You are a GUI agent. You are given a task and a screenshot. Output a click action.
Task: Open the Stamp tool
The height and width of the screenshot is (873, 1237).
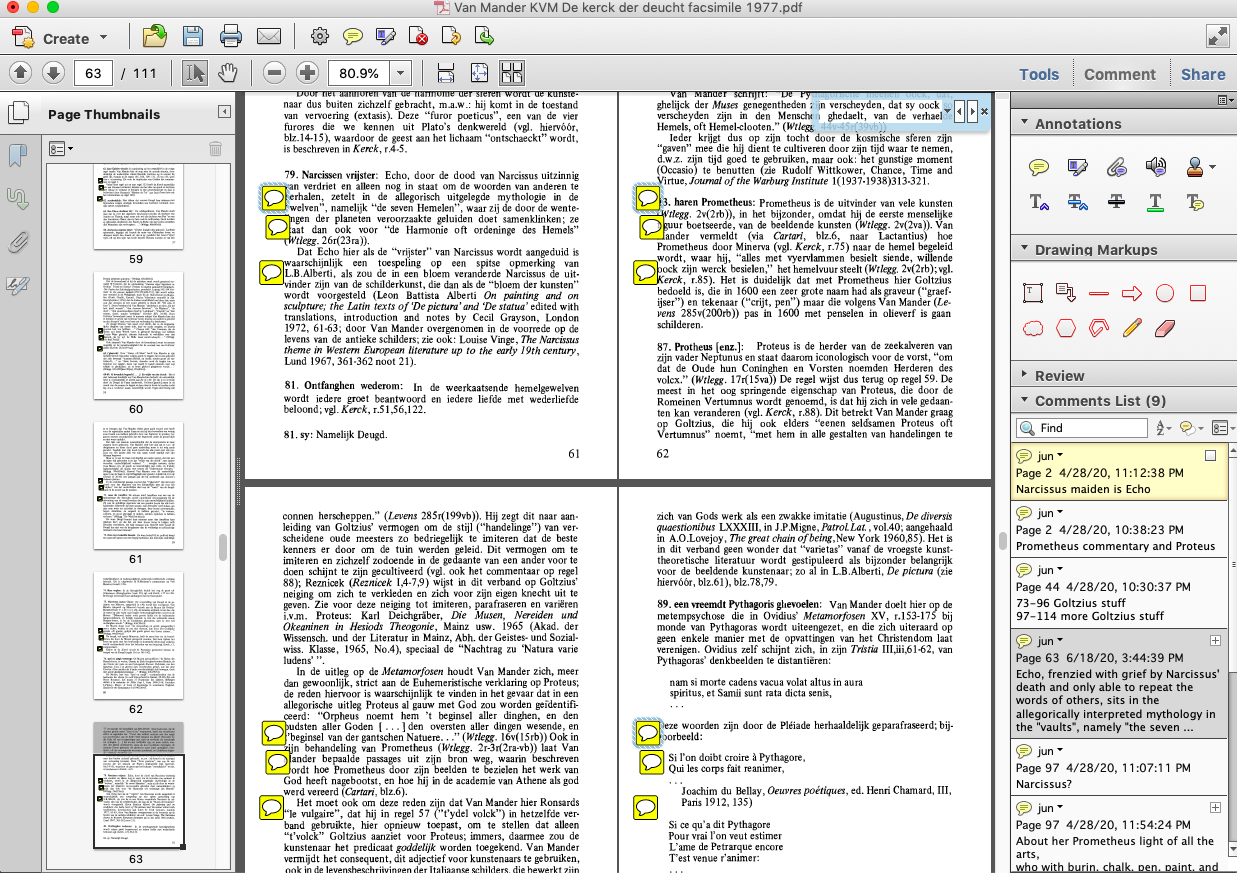pyautogui.click(x=1196, y=167)
